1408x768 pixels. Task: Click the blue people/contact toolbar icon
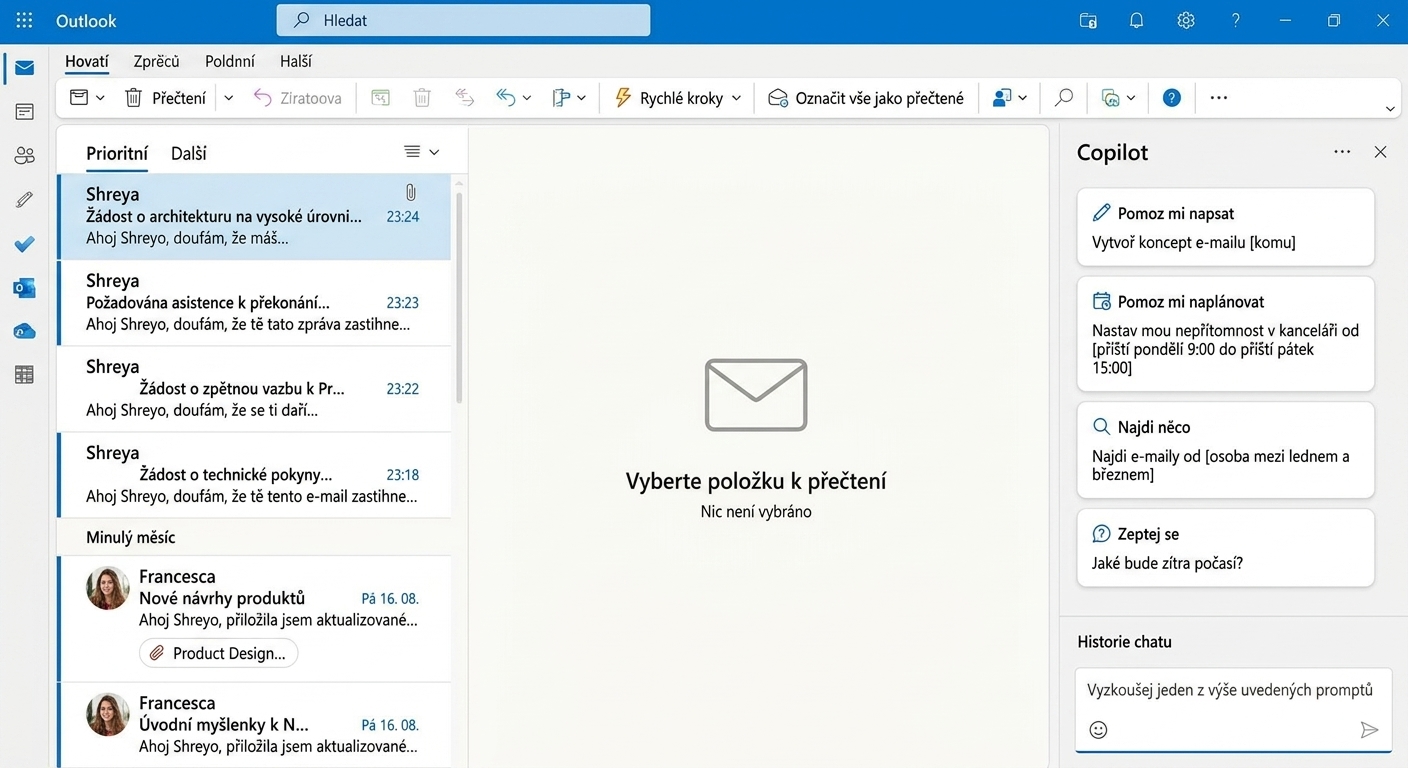tap(1002, 97)
